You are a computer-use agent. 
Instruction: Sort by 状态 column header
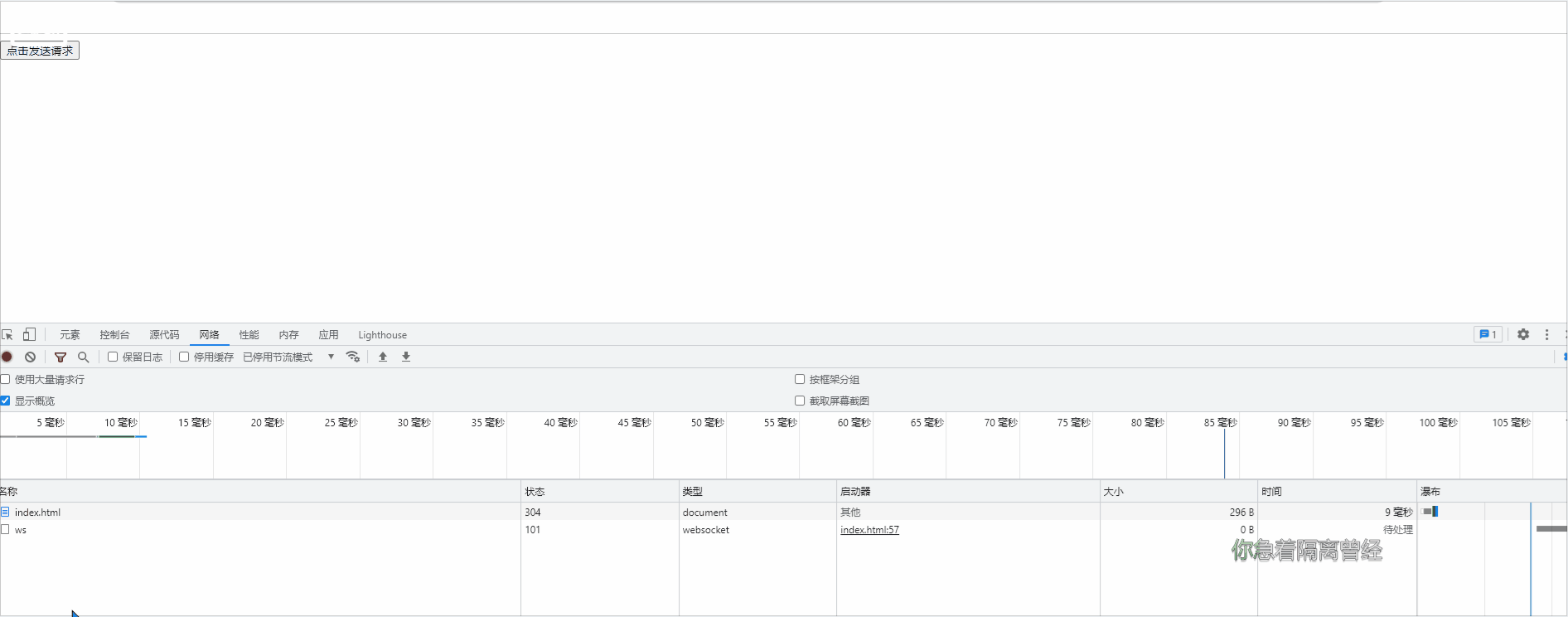tap(600, 491)
